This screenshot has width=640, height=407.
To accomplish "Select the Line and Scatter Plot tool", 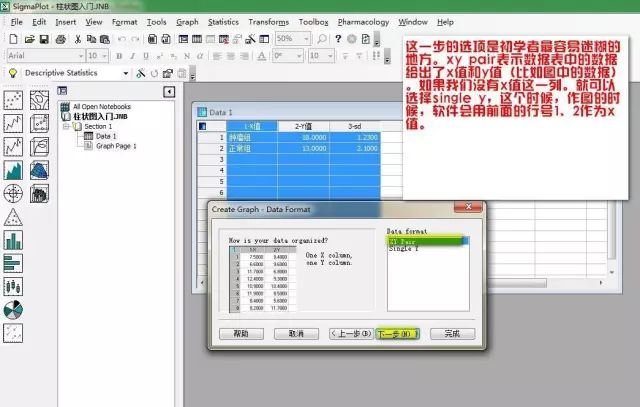I will pos(13,147).
